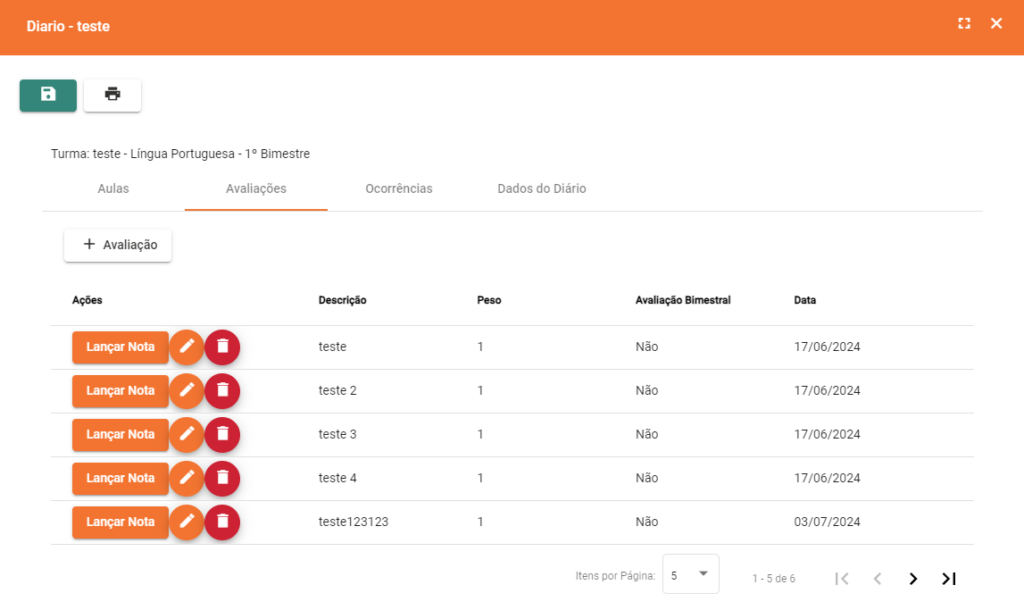This screenshot has width=1024, height=610.
Task: Close the Diario dialog
Action: [996, 24]
